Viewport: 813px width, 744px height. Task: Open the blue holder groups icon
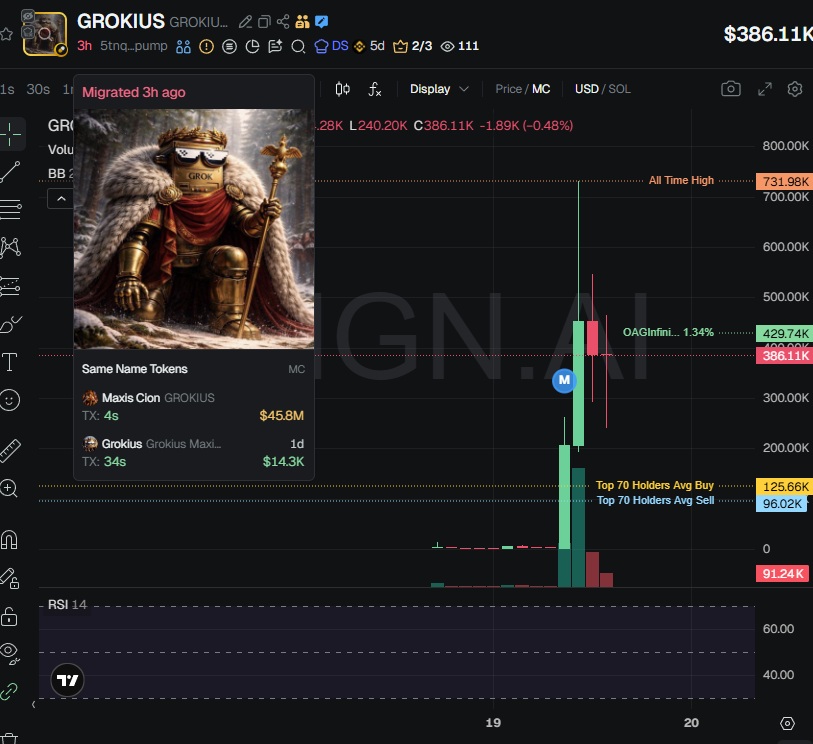[183, 47]
